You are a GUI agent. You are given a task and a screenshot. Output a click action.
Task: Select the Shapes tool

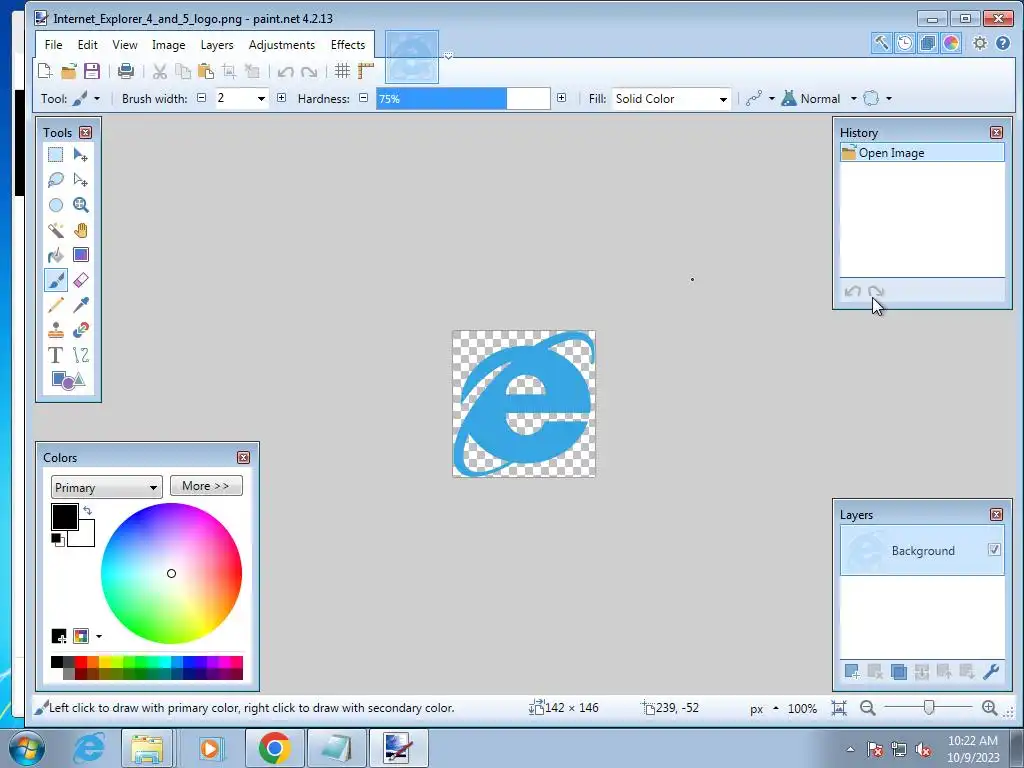point(68,380)
